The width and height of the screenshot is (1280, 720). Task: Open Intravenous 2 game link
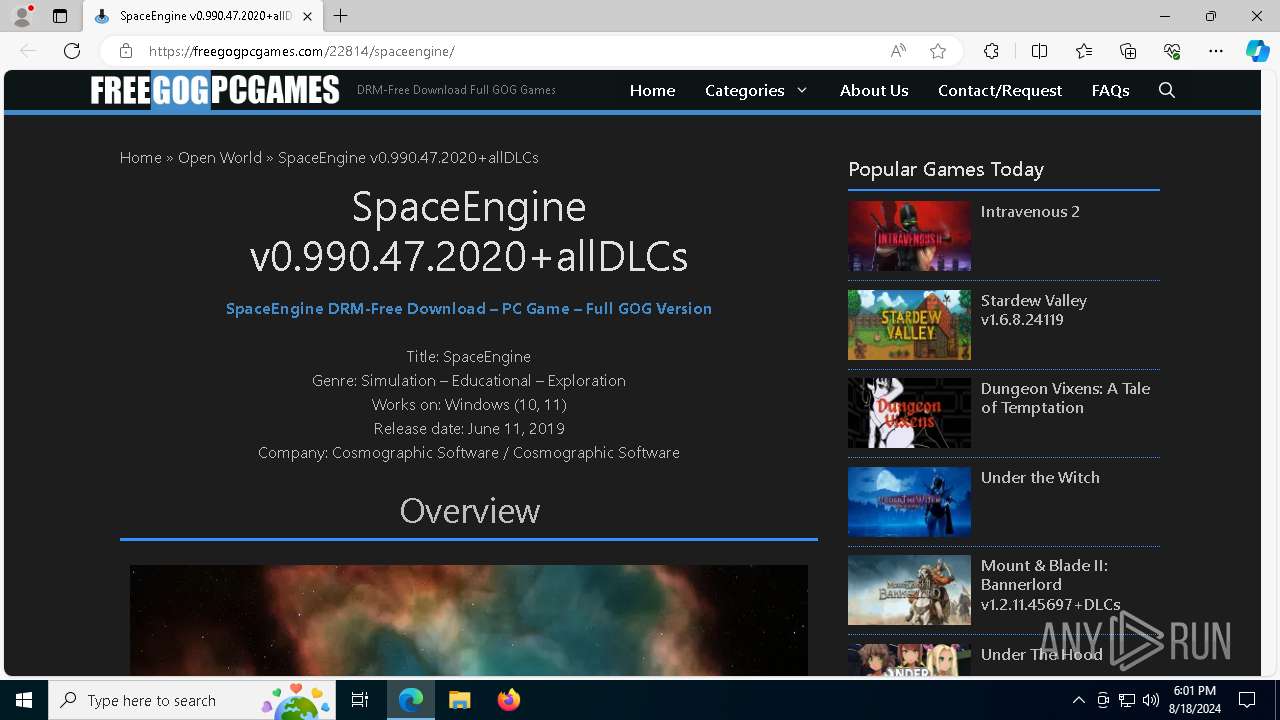click(x=1030, y=211)
